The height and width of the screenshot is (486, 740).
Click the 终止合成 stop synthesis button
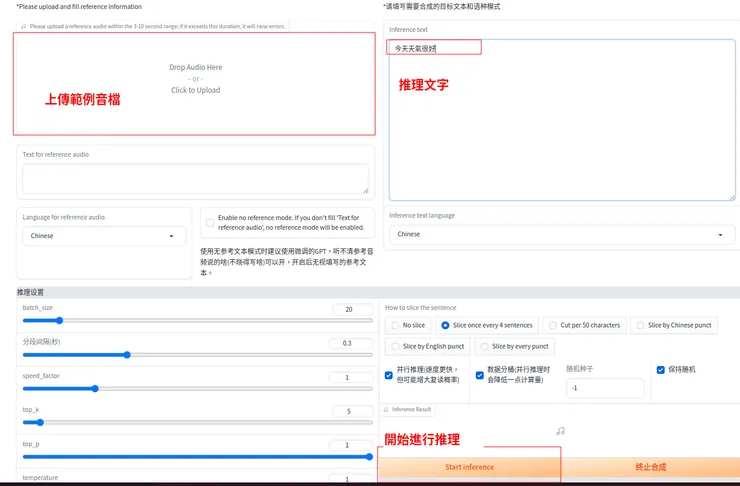point(651,467)
